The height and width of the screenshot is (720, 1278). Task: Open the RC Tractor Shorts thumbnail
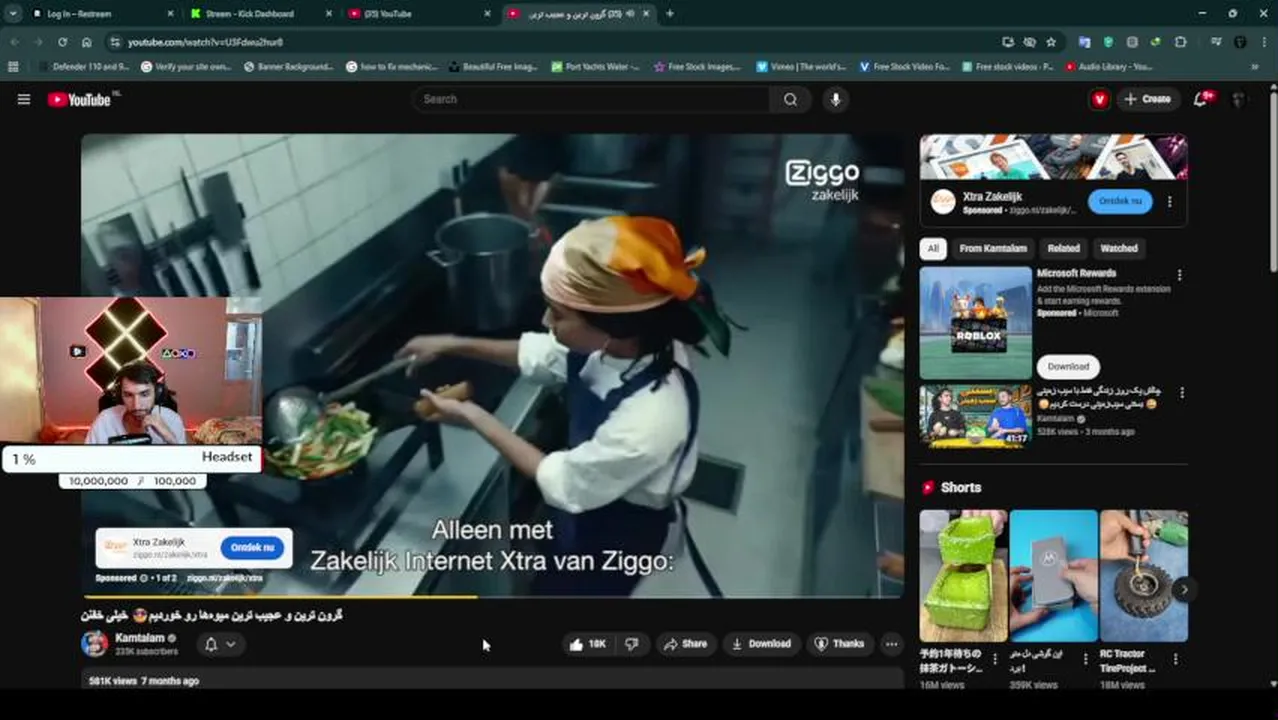pyautogui.click(x=1144, y=576)
